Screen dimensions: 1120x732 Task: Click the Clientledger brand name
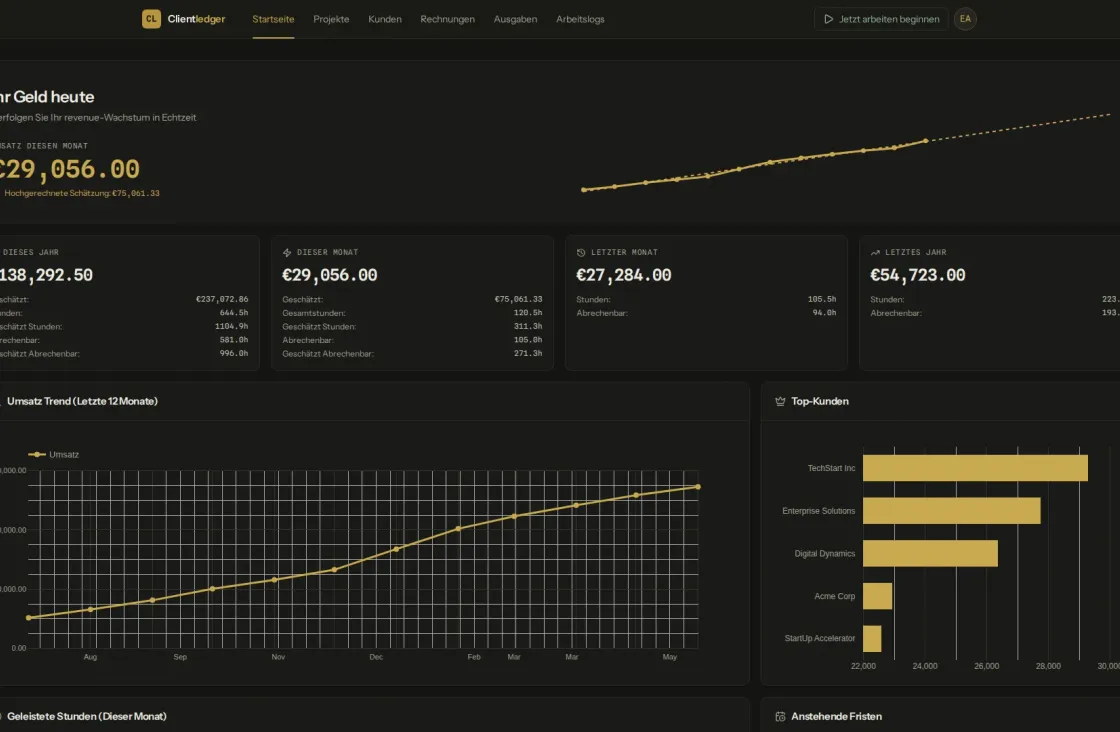(196, 19)
